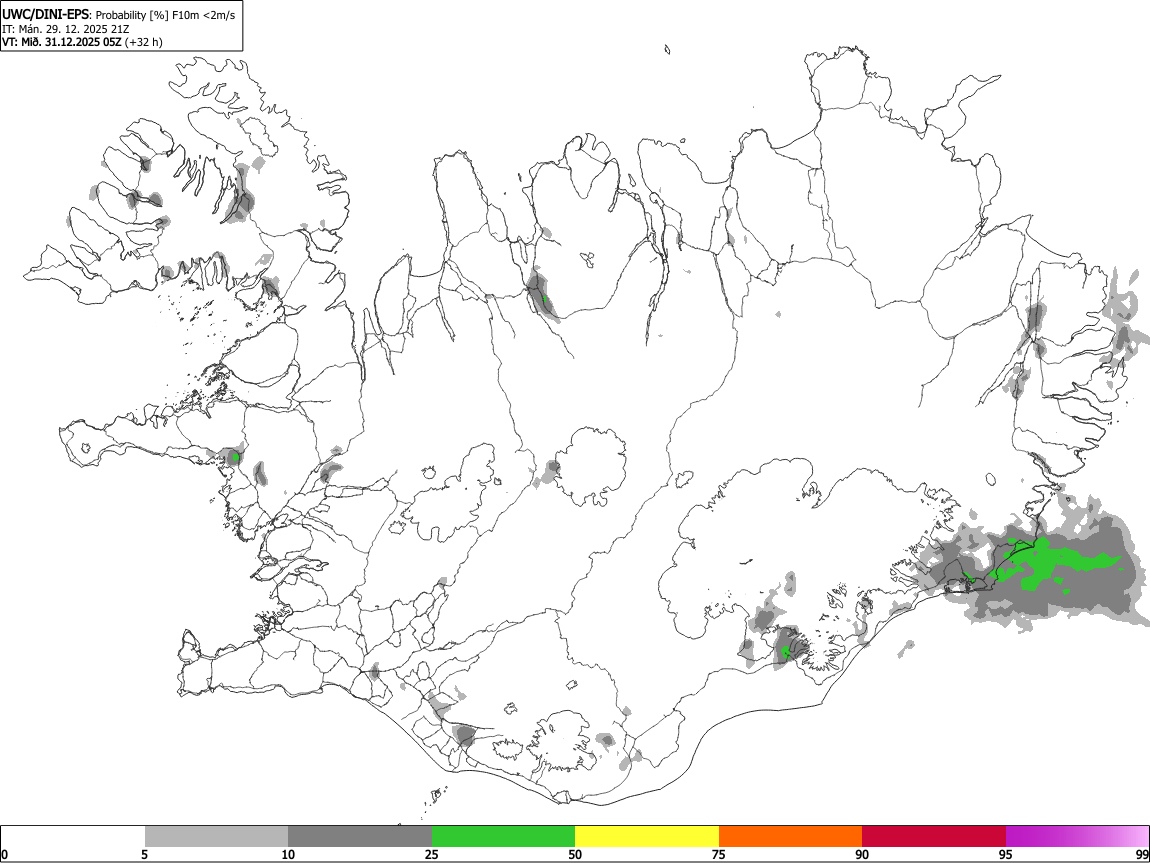Click the legend tick label '95'
This screenshot has width=1150, height=863.
tap(1006, 854)
